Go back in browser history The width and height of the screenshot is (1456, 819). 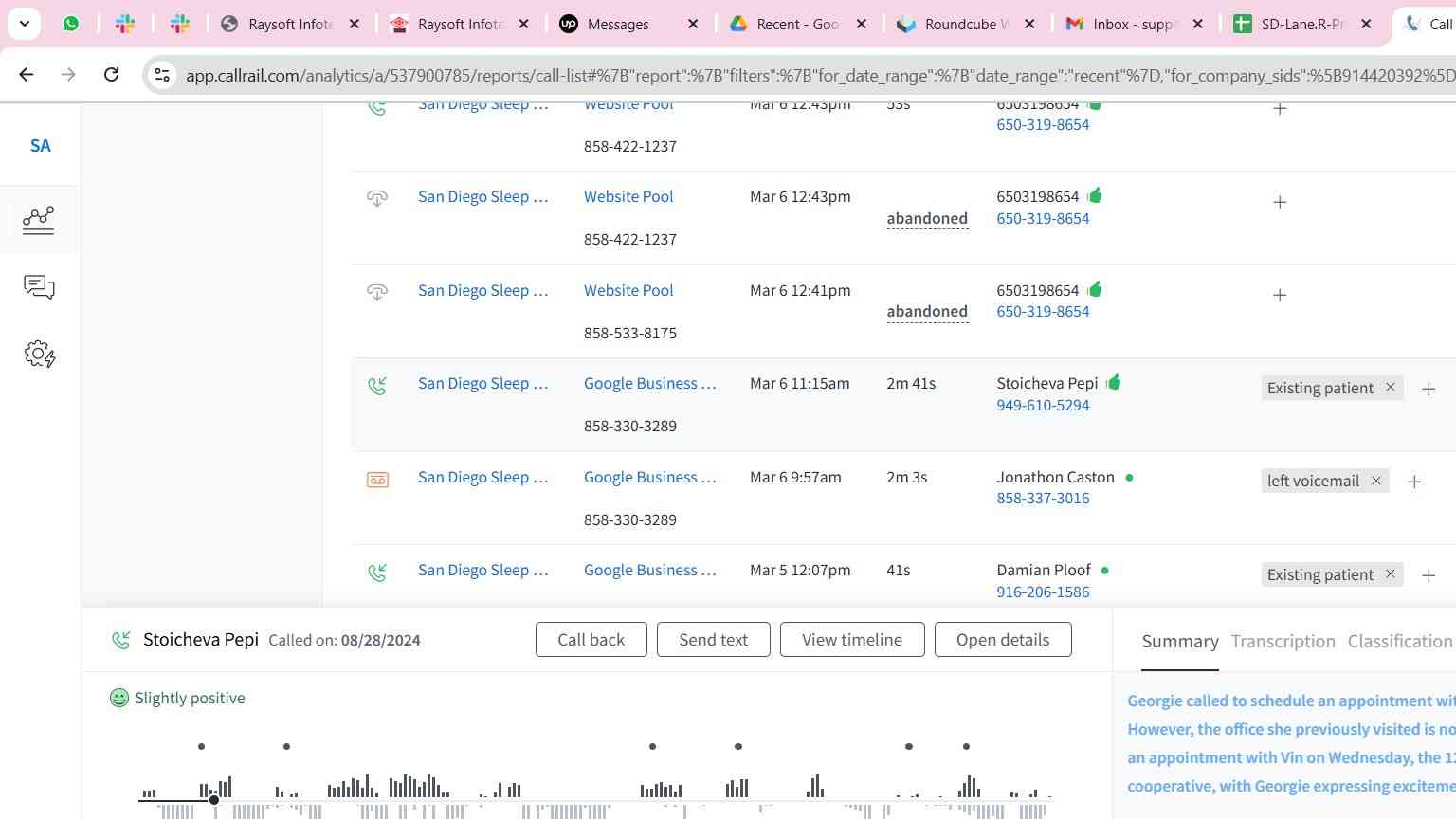tap(27, 74)
